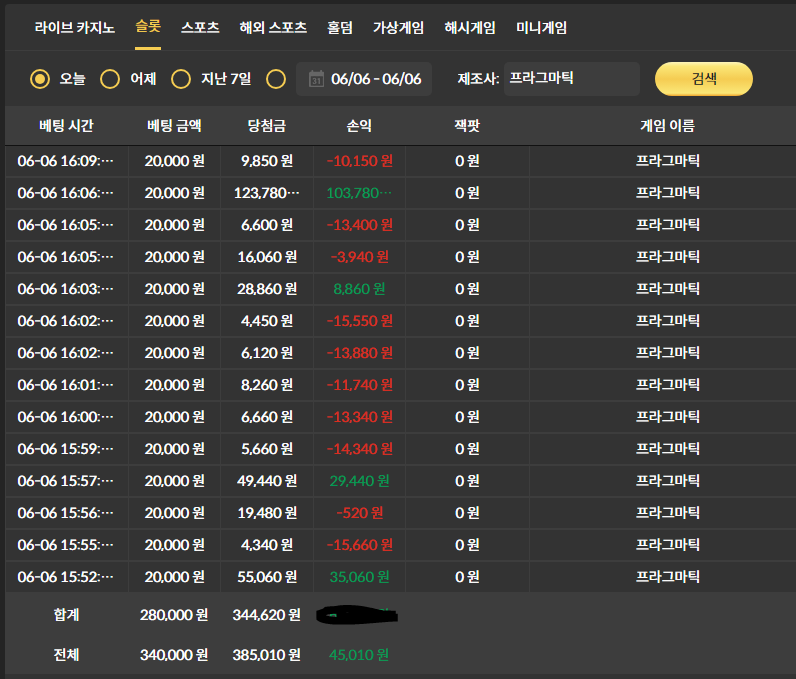Open the 해외 스포츠 tab
This screenshot has width=796, height=679.
pyautogui.click(x=273, y=27)
